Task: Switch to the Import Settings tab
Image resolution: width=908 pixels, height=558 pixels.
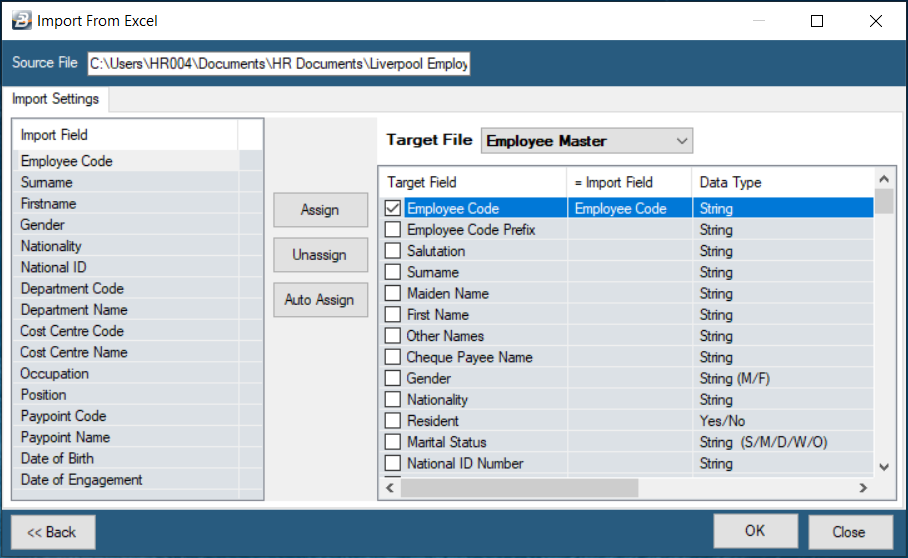Action: click(x=56, y=99)
